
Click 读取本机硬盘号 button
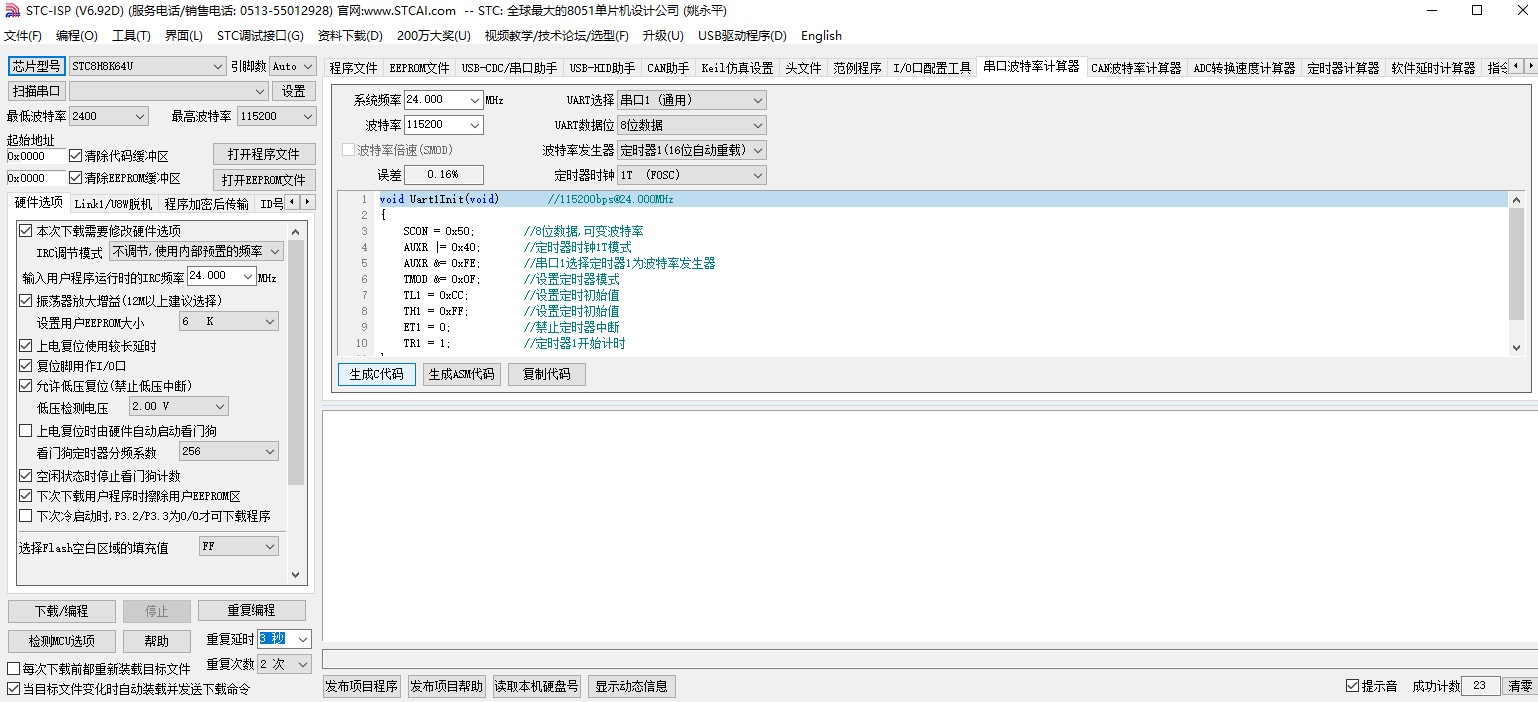pyautogui.click(x=536, y=686)
